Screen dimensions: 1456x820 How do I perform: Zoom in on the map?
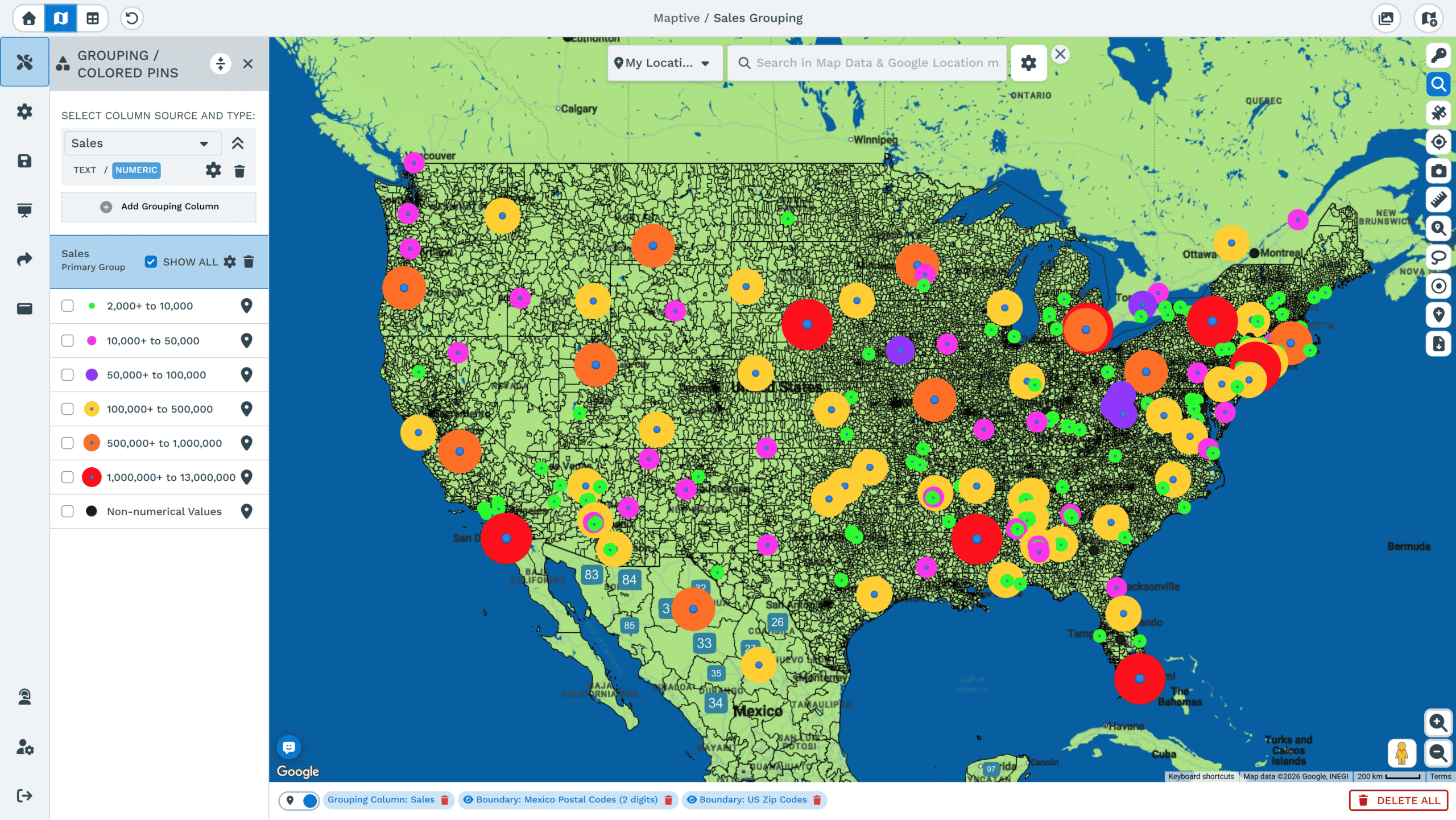(1438, 723)
